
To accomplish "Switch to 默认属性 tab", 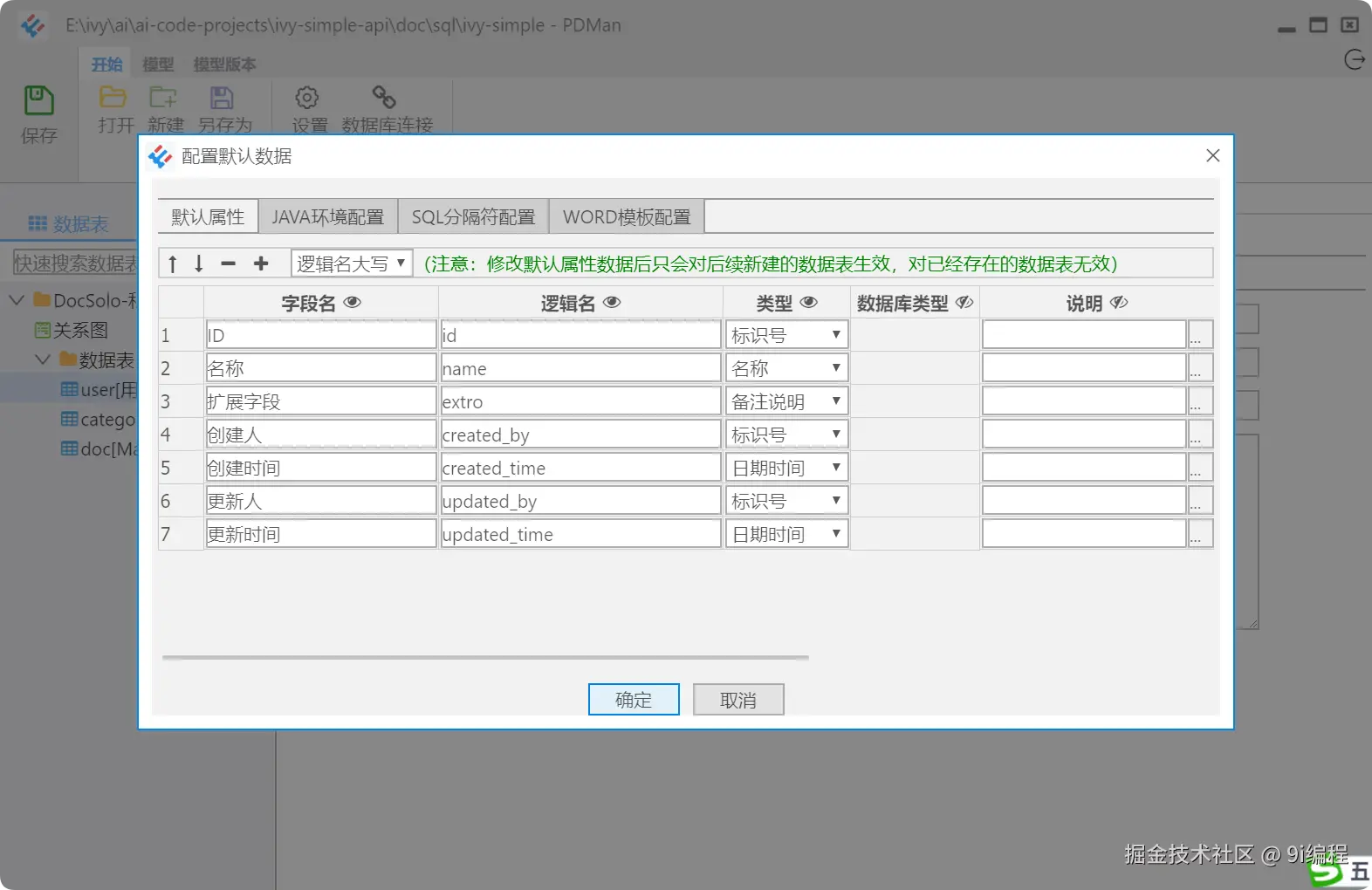I will (x=208, y=216).
